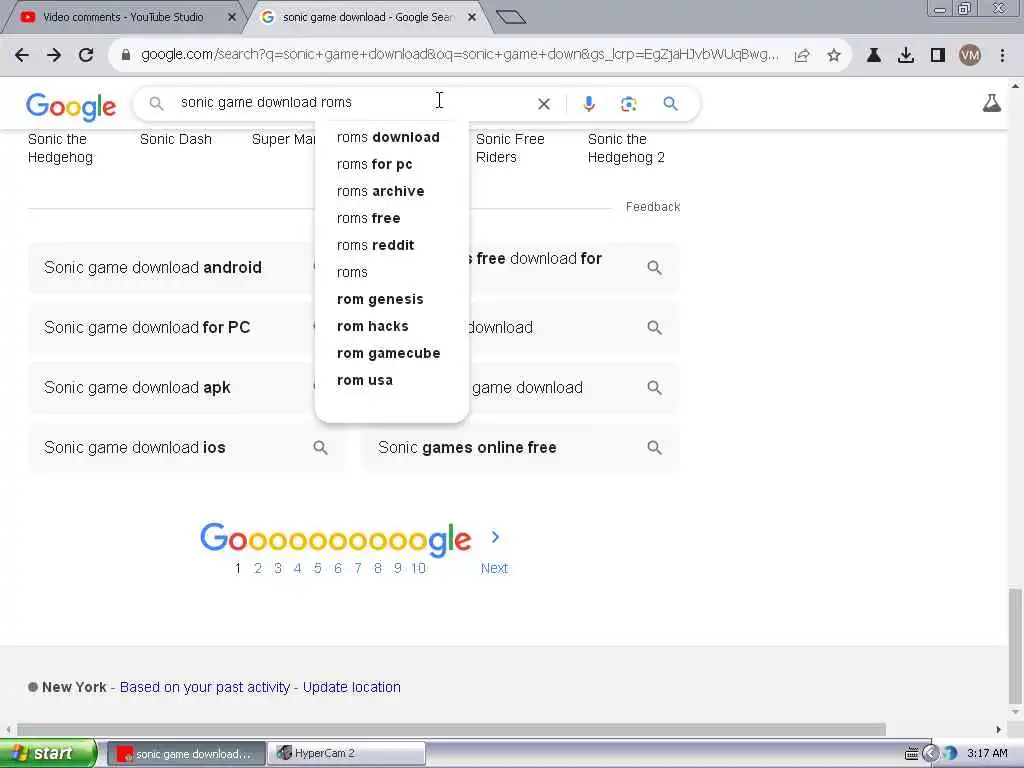Click the horizontal scrollbar thumb
The width and height of the screenshot is (1024, 768).
[451, 729]
